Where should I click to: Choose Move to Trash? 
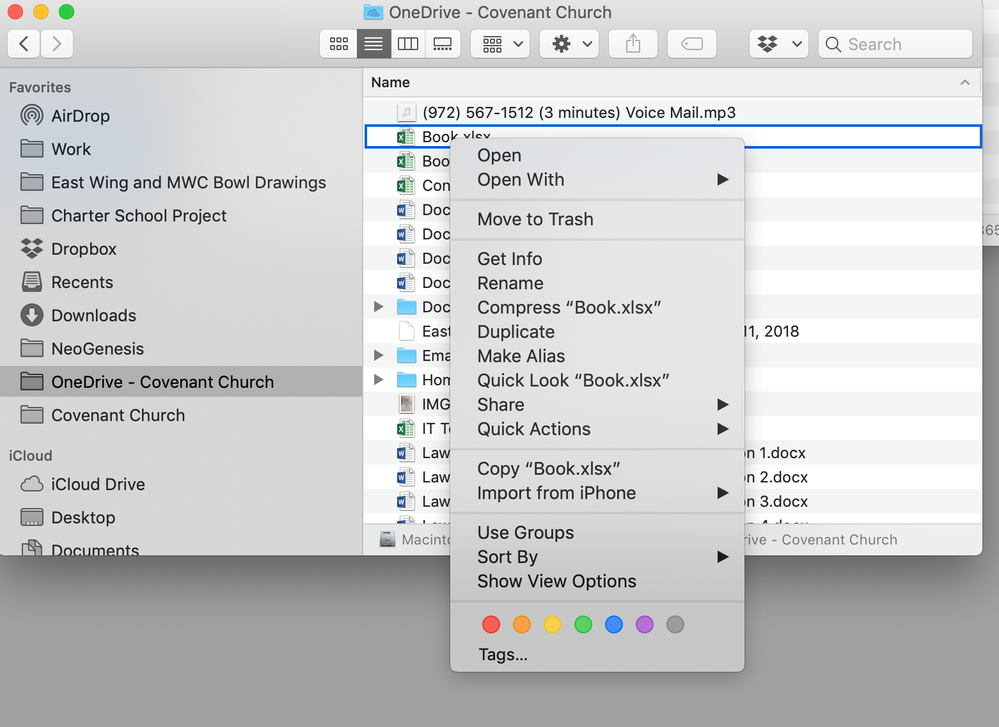[597, 219]
